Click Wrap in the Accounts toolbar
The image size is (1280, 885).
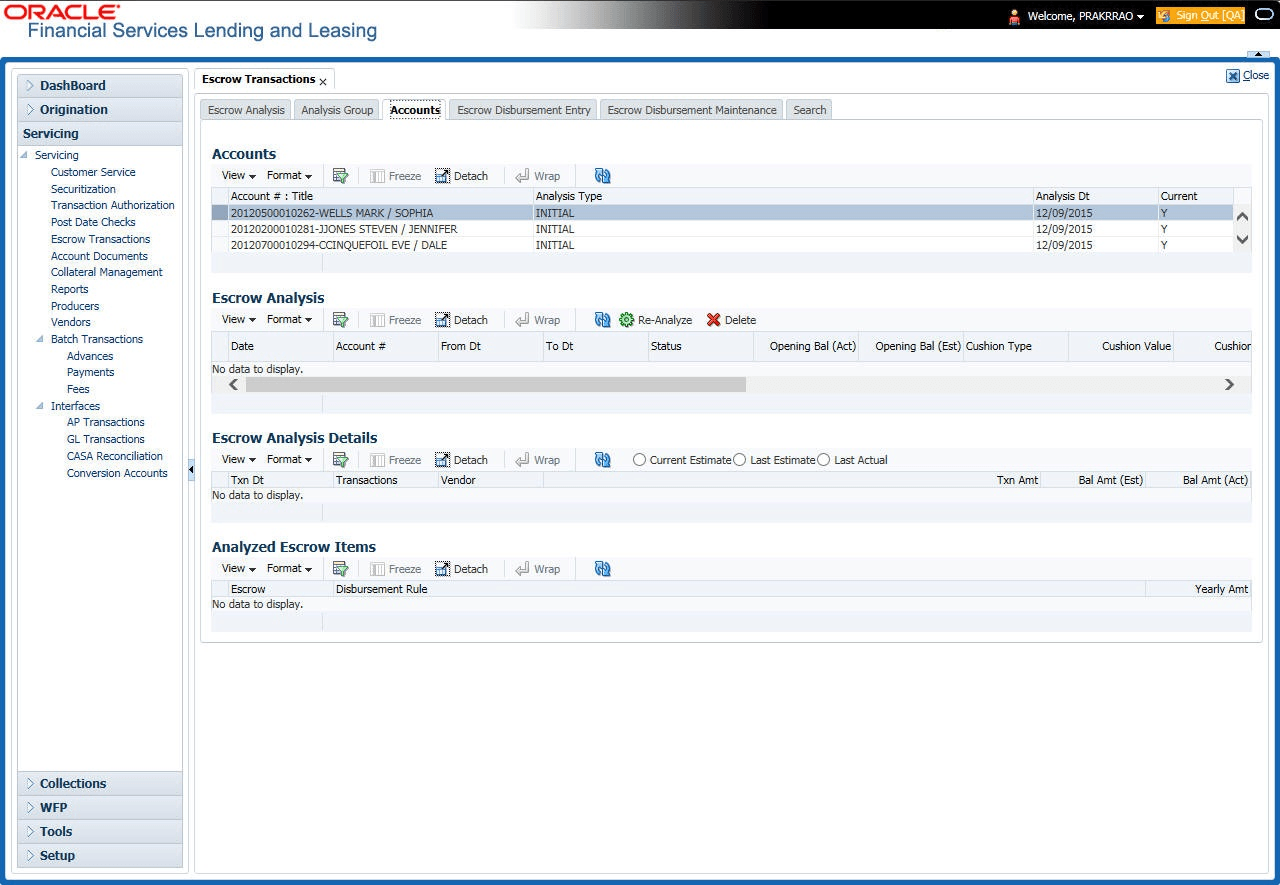537,176
